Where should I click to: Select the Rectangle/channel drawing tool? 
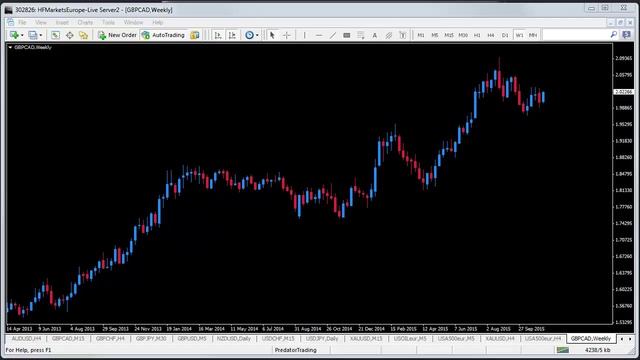[347, 35]
